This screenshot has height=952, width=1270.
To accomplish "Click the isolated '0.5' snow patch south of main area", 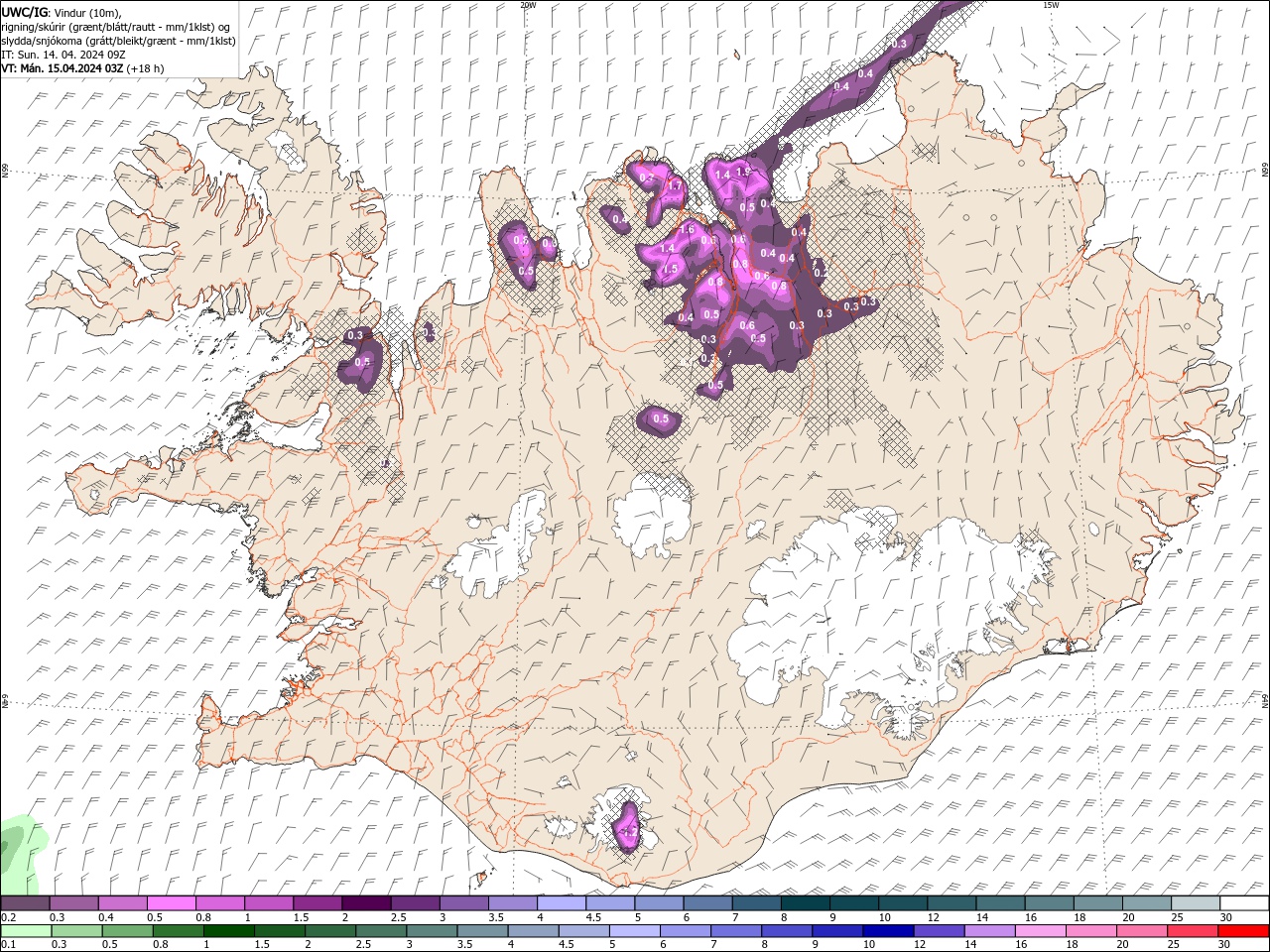I will point(660,419).
